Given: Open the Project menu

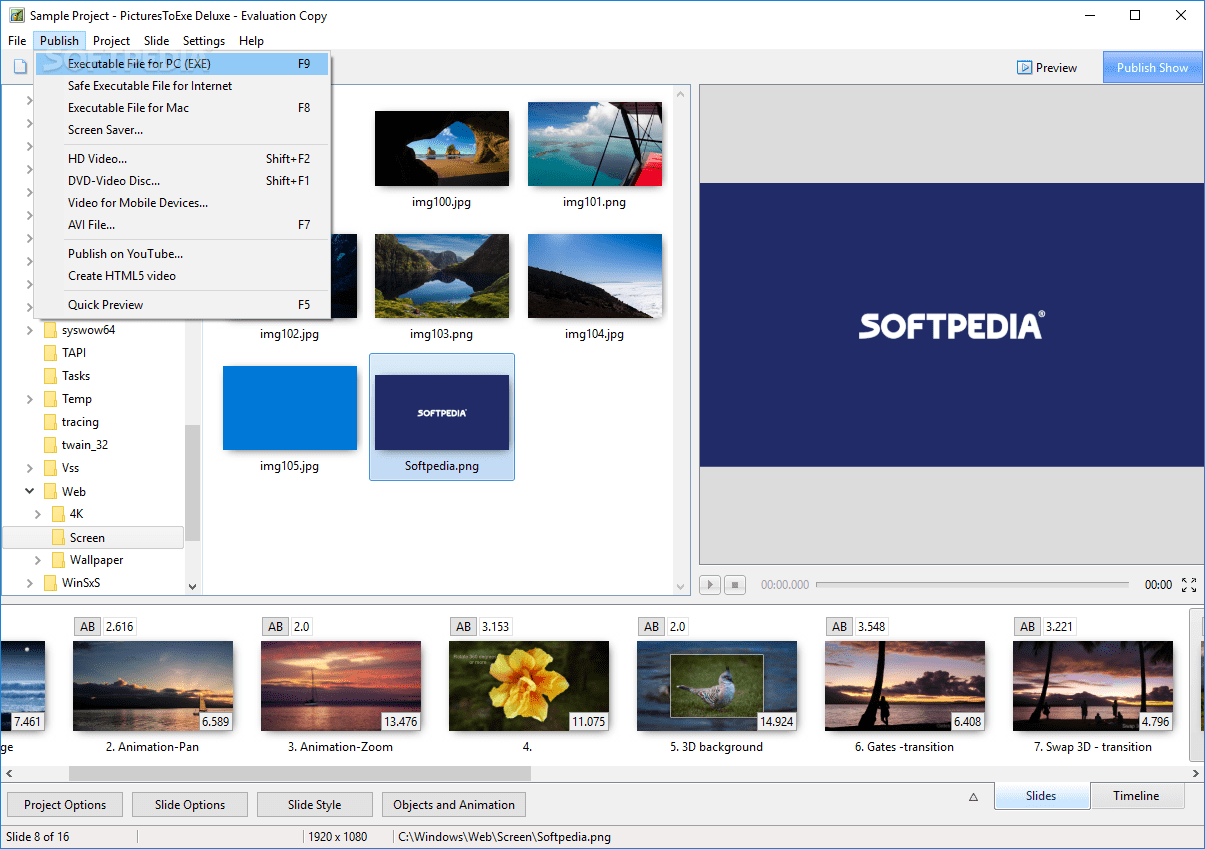Looking at the screenshot, I should point(111,41).
